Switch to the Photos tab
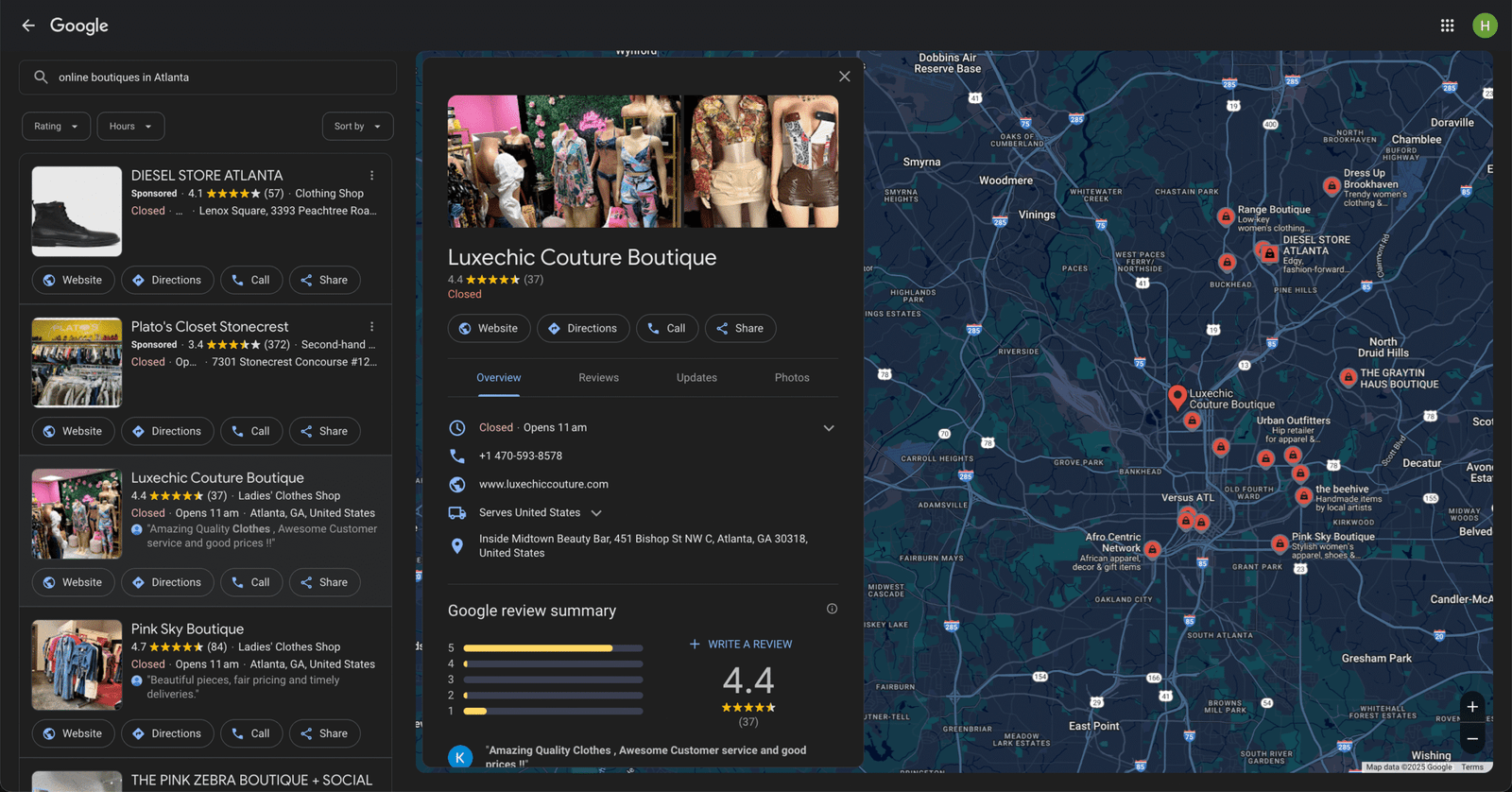This screenshot has height=792, width=1512. pyautogui.click(x=792, y=378)
